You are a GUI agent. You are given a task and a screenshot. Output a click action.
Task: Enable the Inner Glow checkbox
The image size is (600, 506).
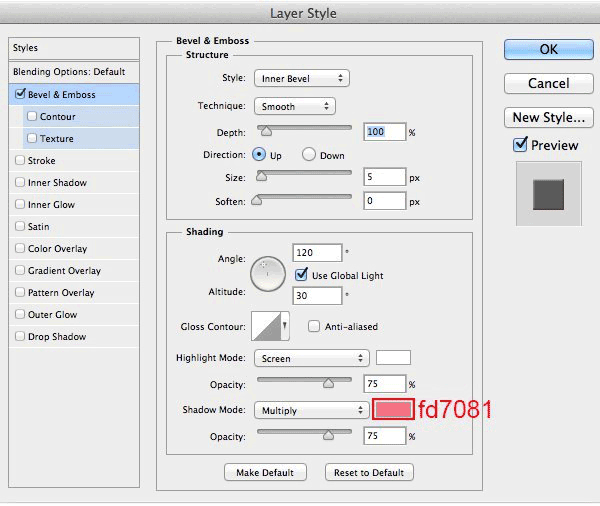[20, 204]
